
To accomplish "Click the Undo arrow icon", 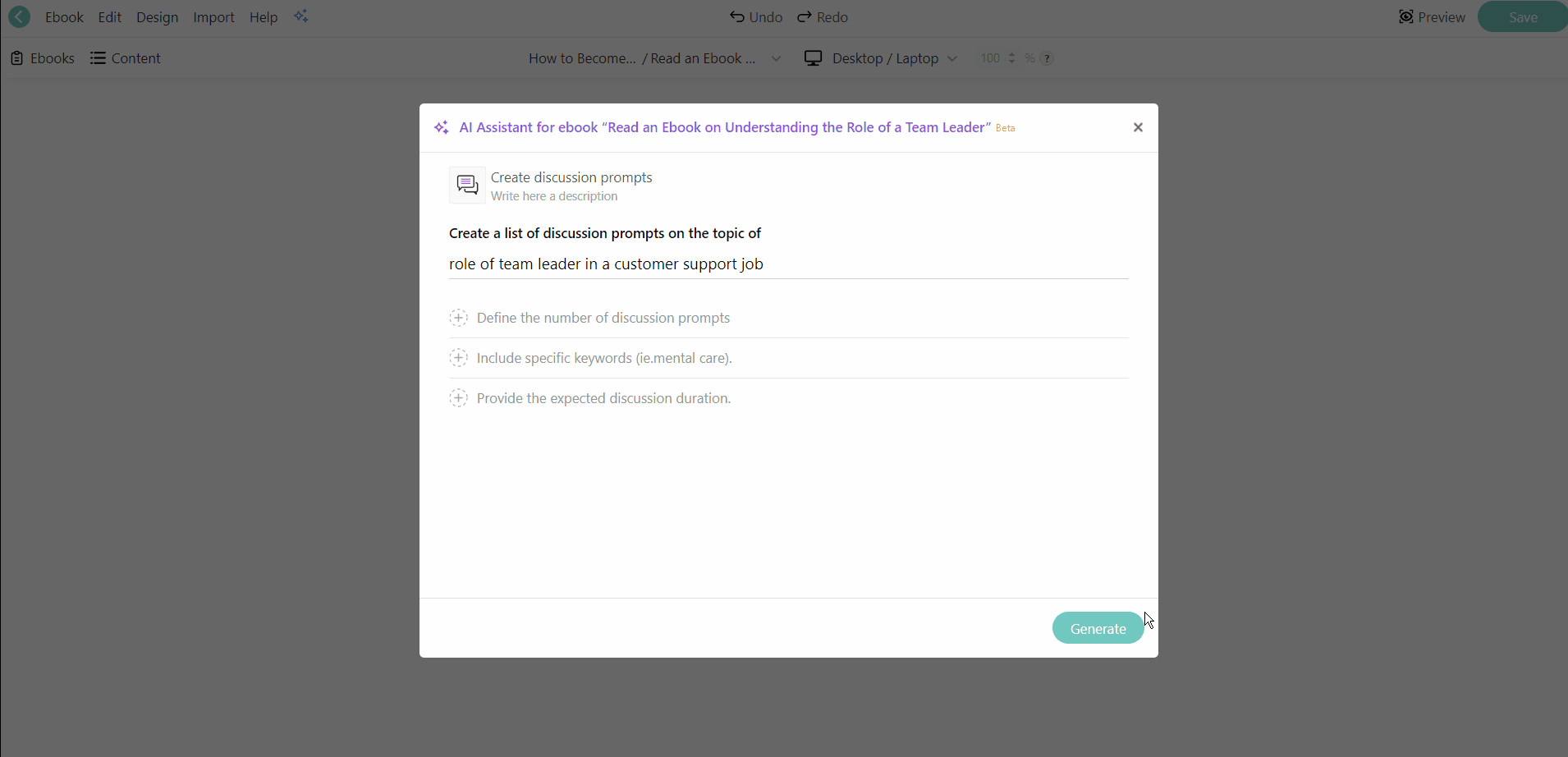I will [x=737, y=16].
